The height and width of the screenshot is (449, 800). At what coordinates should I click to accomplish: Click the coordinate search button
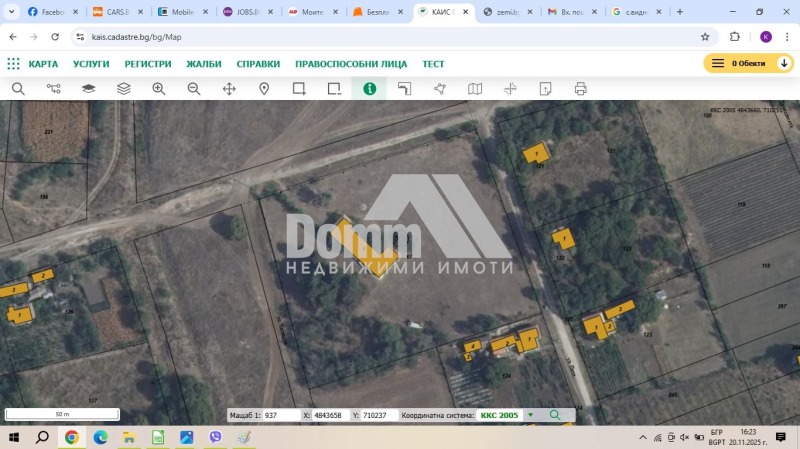(x=555, y=415)
